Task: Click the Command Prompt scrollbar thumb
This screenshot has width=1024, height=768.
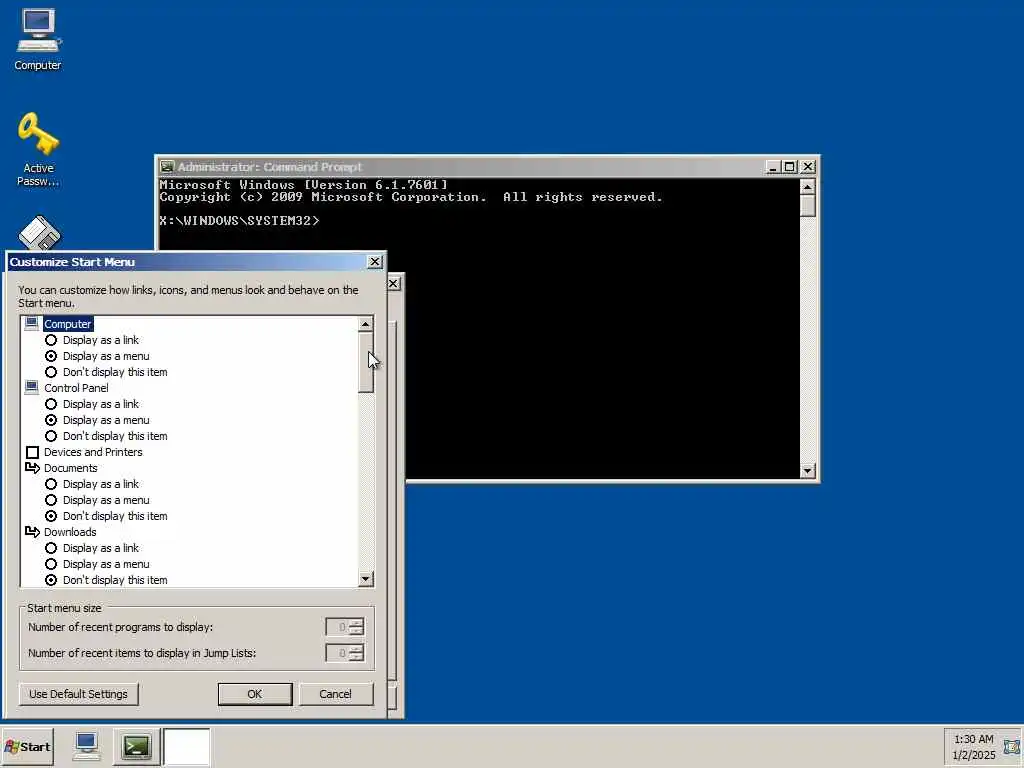Action: pyautogui.click(x=808, y=205)
